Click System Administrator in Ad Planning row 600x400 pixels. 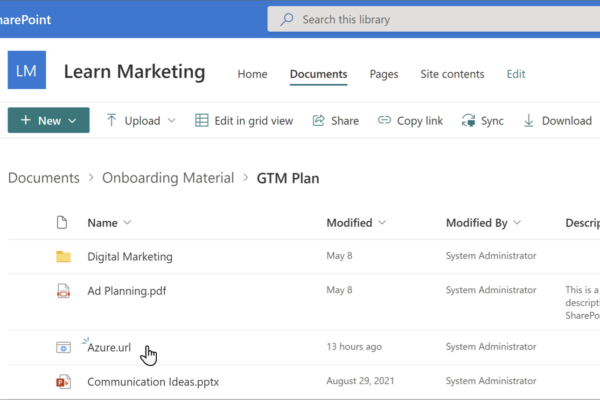click(491, 290)
